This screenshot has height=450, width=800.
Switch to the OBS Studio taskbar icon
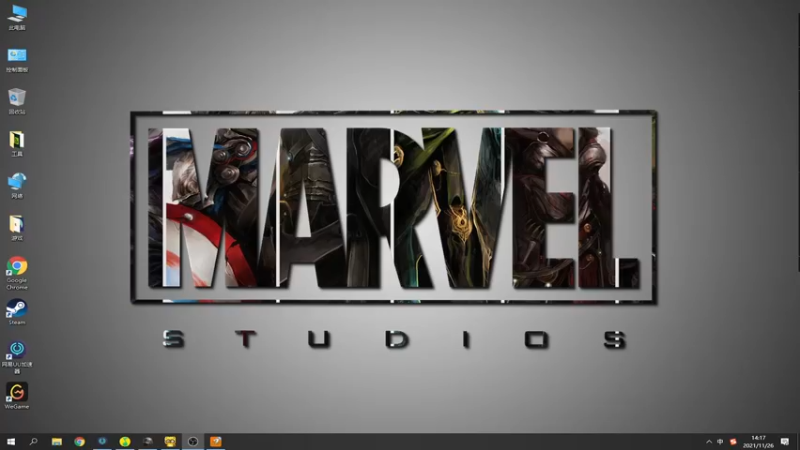click(193, 441)
